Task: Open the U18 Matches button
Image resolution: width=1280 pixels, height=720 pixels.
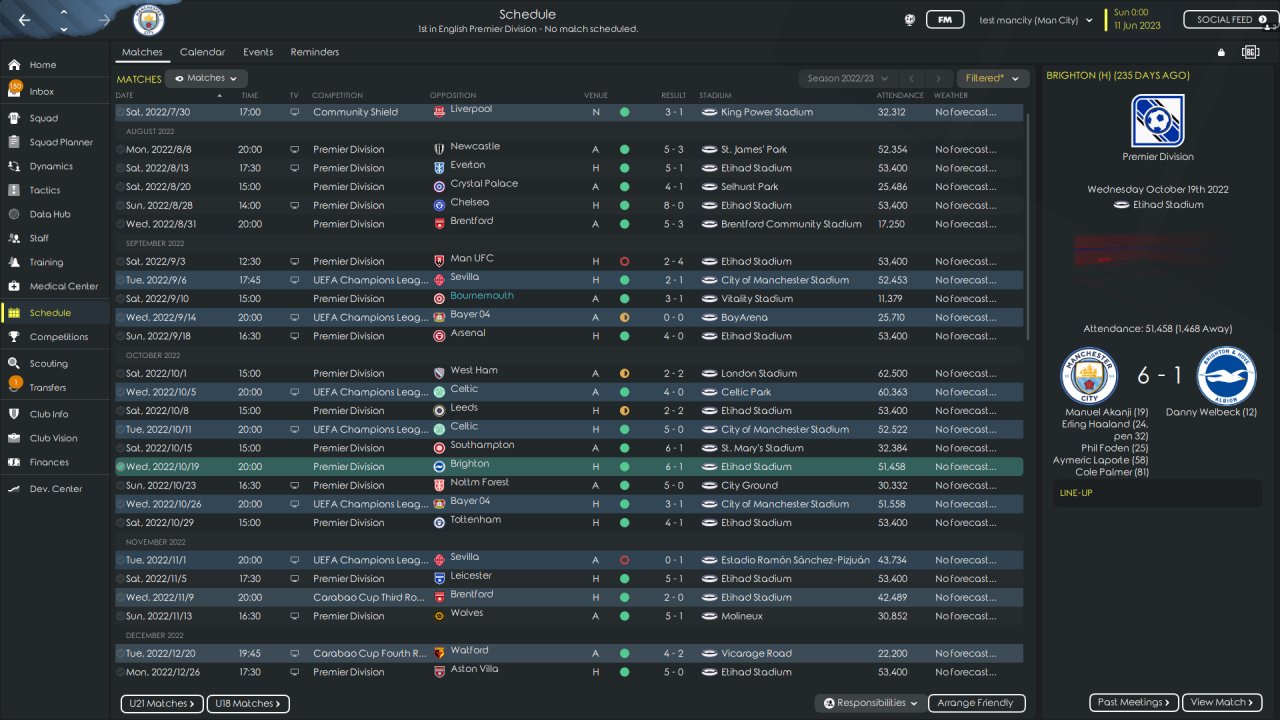Action: [x=248, y=703]
